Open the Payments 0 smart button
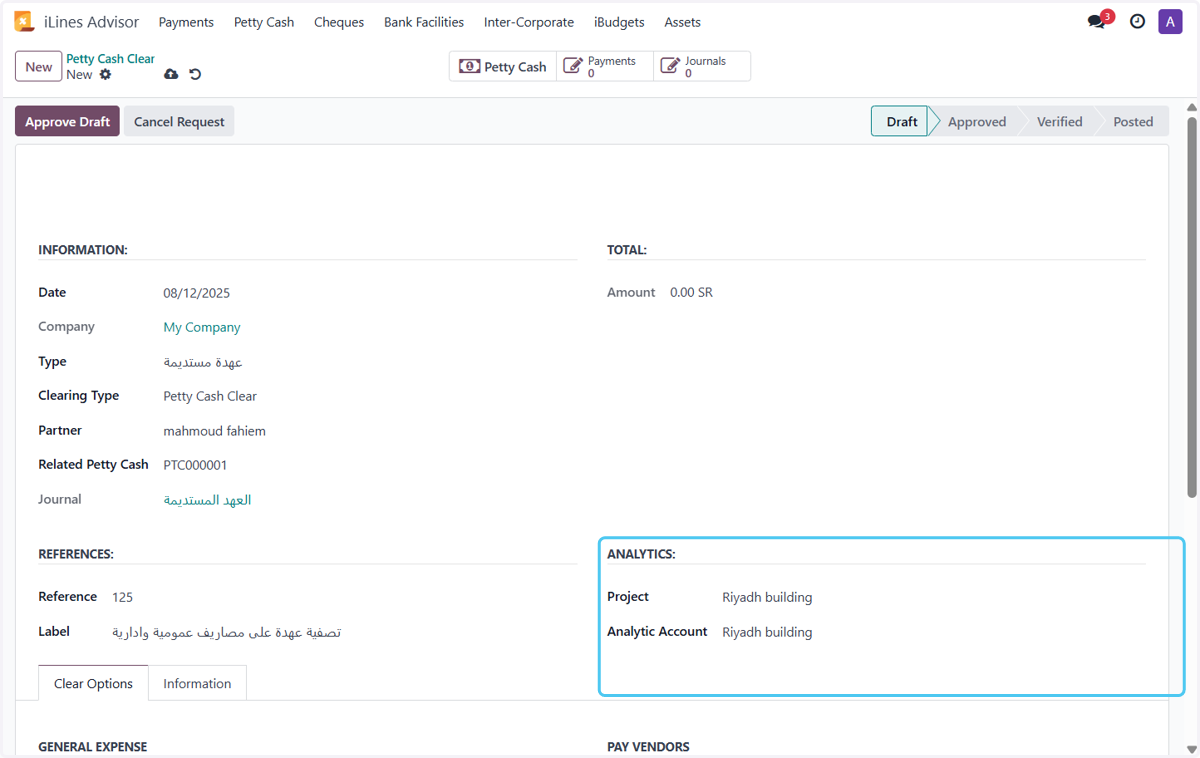Screen dimensions: 1200x758 (605, 66)
